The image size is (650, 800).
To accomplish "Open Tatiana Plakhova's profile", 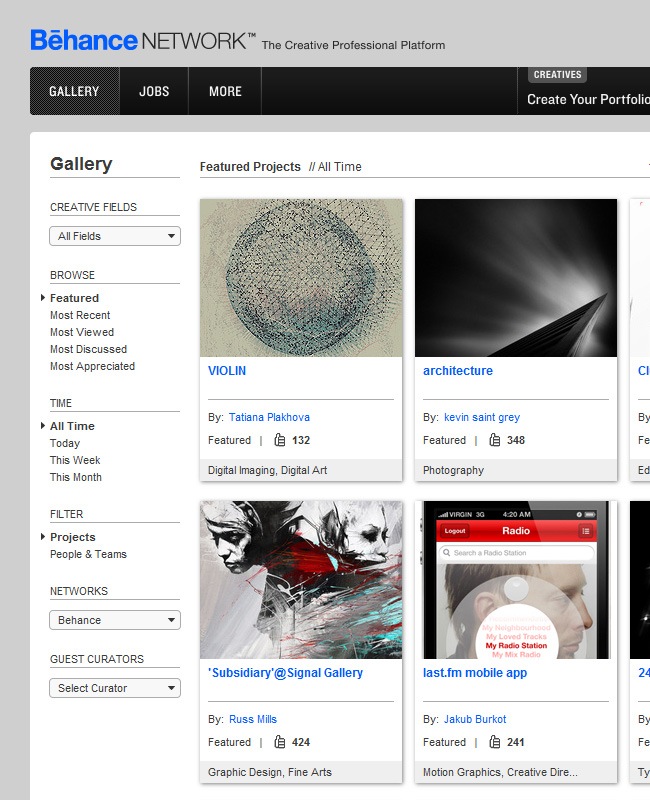I will [x=269, y=417].
